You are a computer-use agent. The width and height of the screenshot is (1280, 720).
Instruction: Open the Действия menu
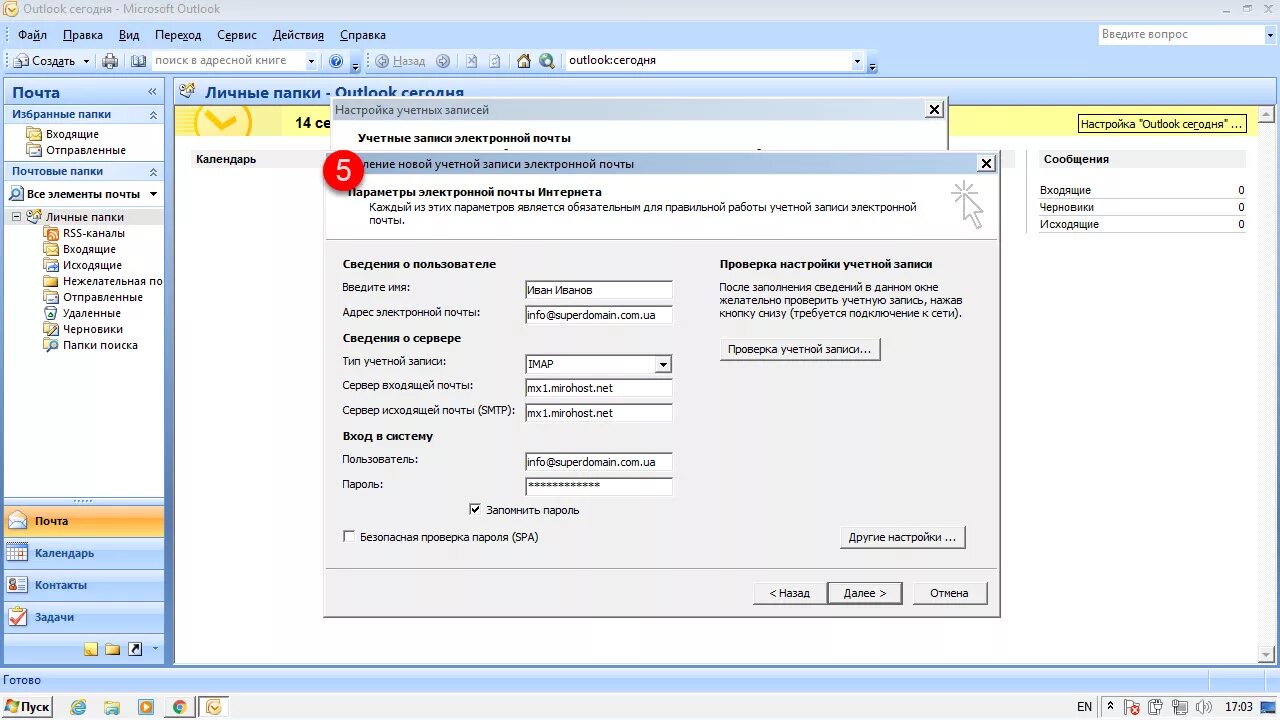click(x=298, y=35)
